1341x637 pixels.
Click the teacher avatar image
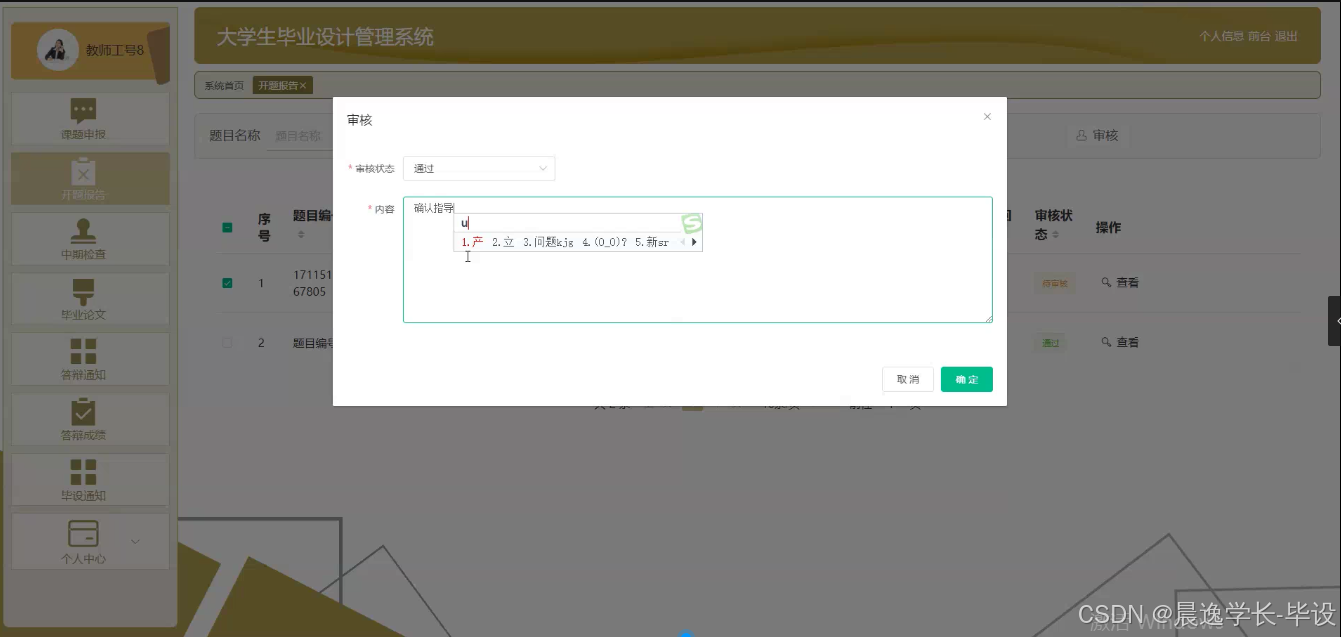click(57, 48)
